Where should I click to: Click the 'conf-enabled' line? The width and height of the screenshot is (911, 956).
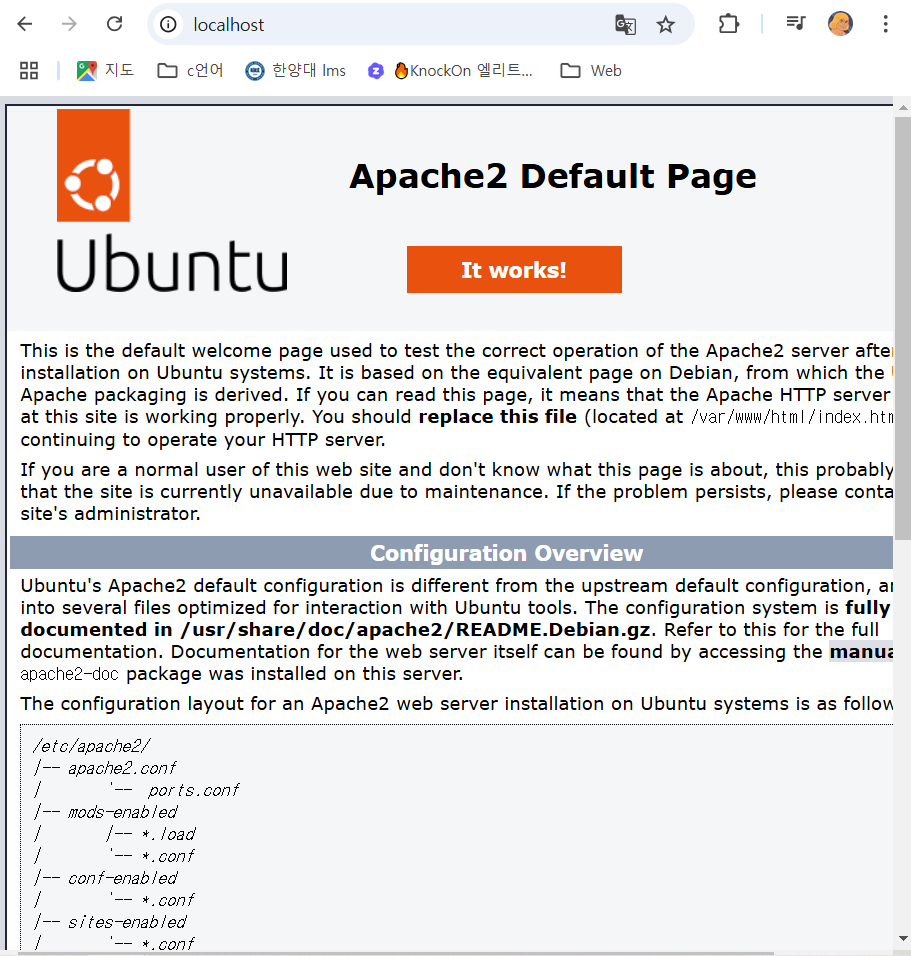(123, 878)
